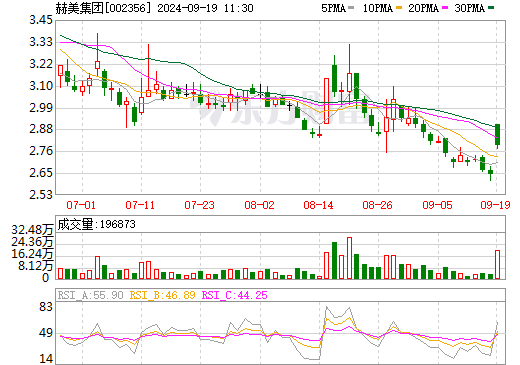Viewport: 520px width, 365px height.
Task: Click the last green candlestick on 09-19
Action: (497, 135)
